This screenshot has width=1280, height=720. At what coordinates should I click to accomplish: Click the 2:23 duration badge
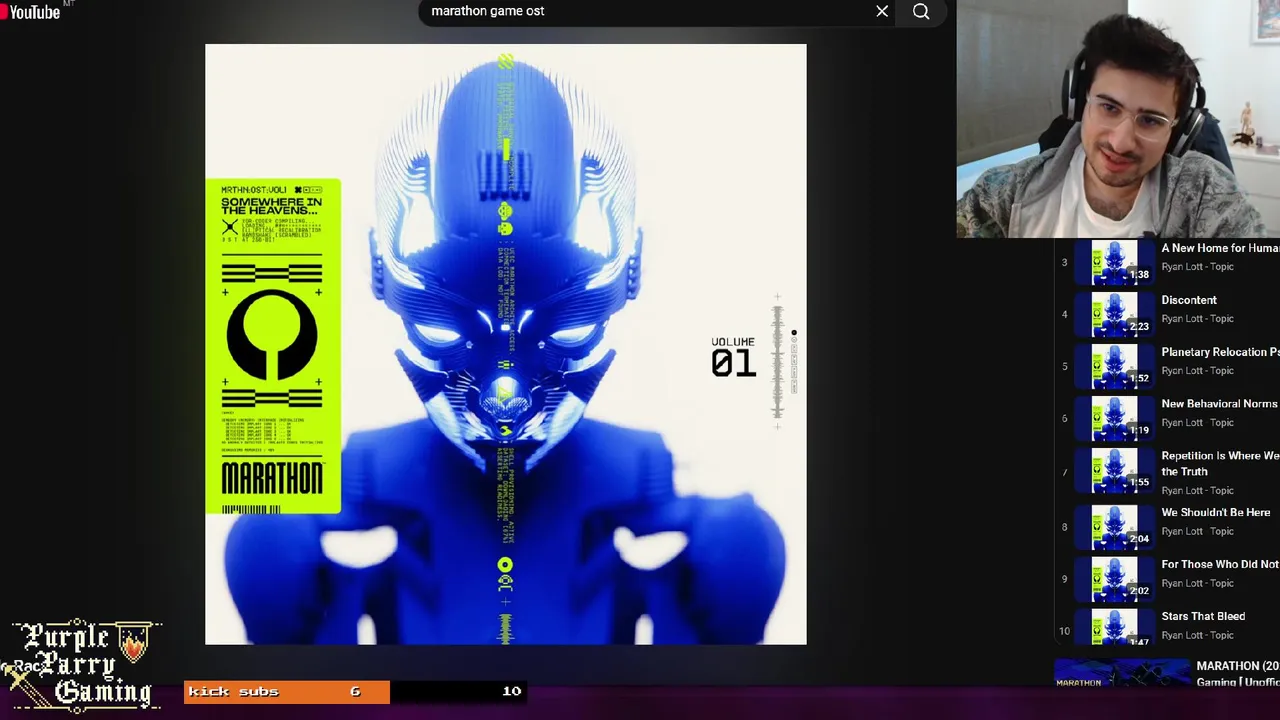[1139, 326]
